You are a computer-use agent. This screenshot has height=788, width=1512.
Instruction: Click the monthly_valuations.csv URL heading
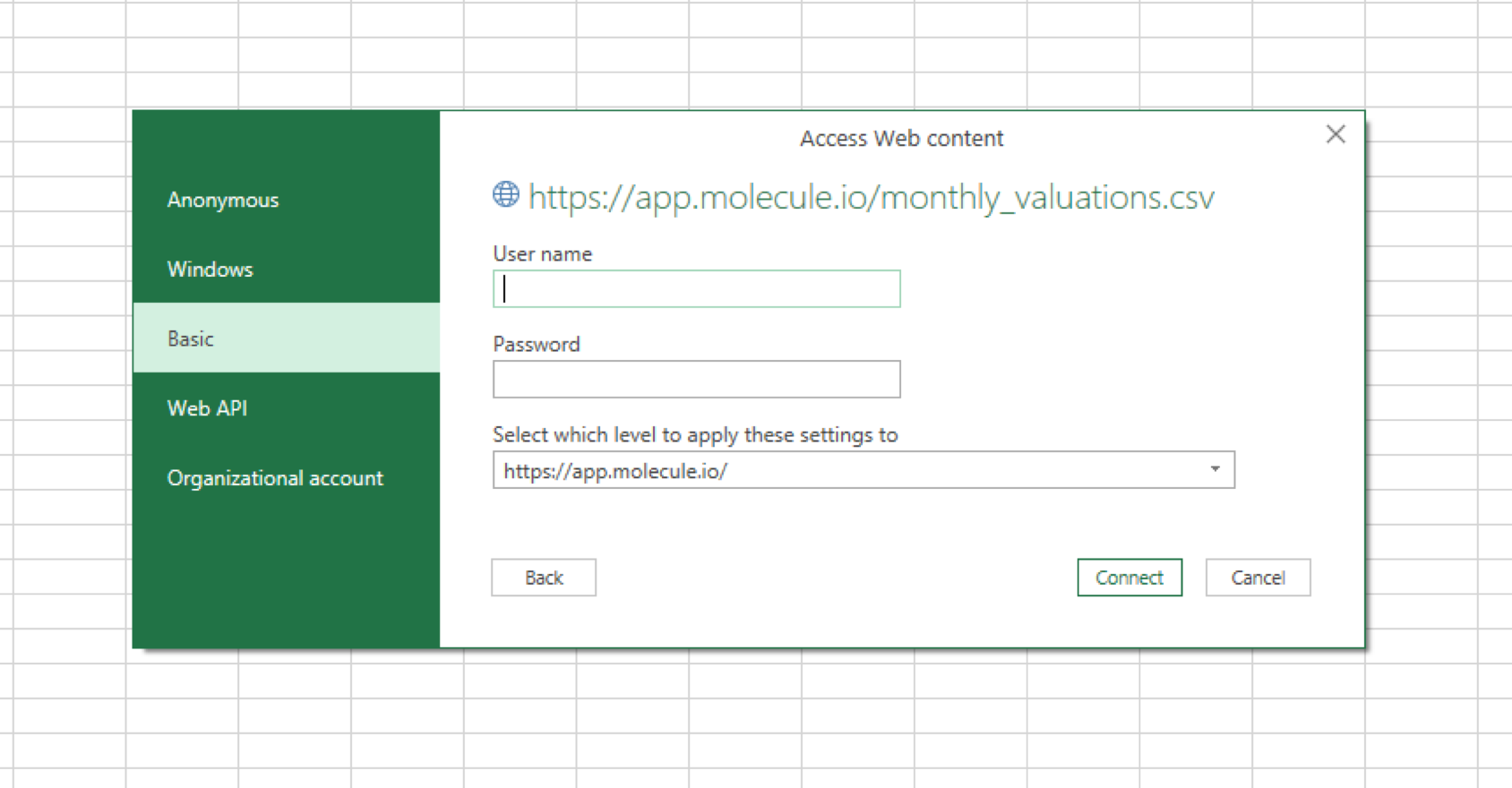click(x=871, y=197)
